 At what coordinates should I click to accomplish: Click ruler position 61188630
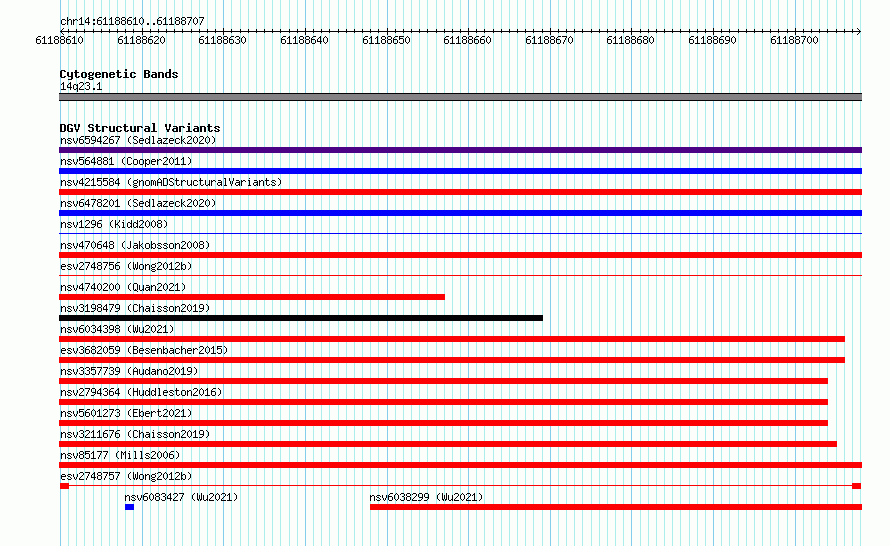pos(222,40)
